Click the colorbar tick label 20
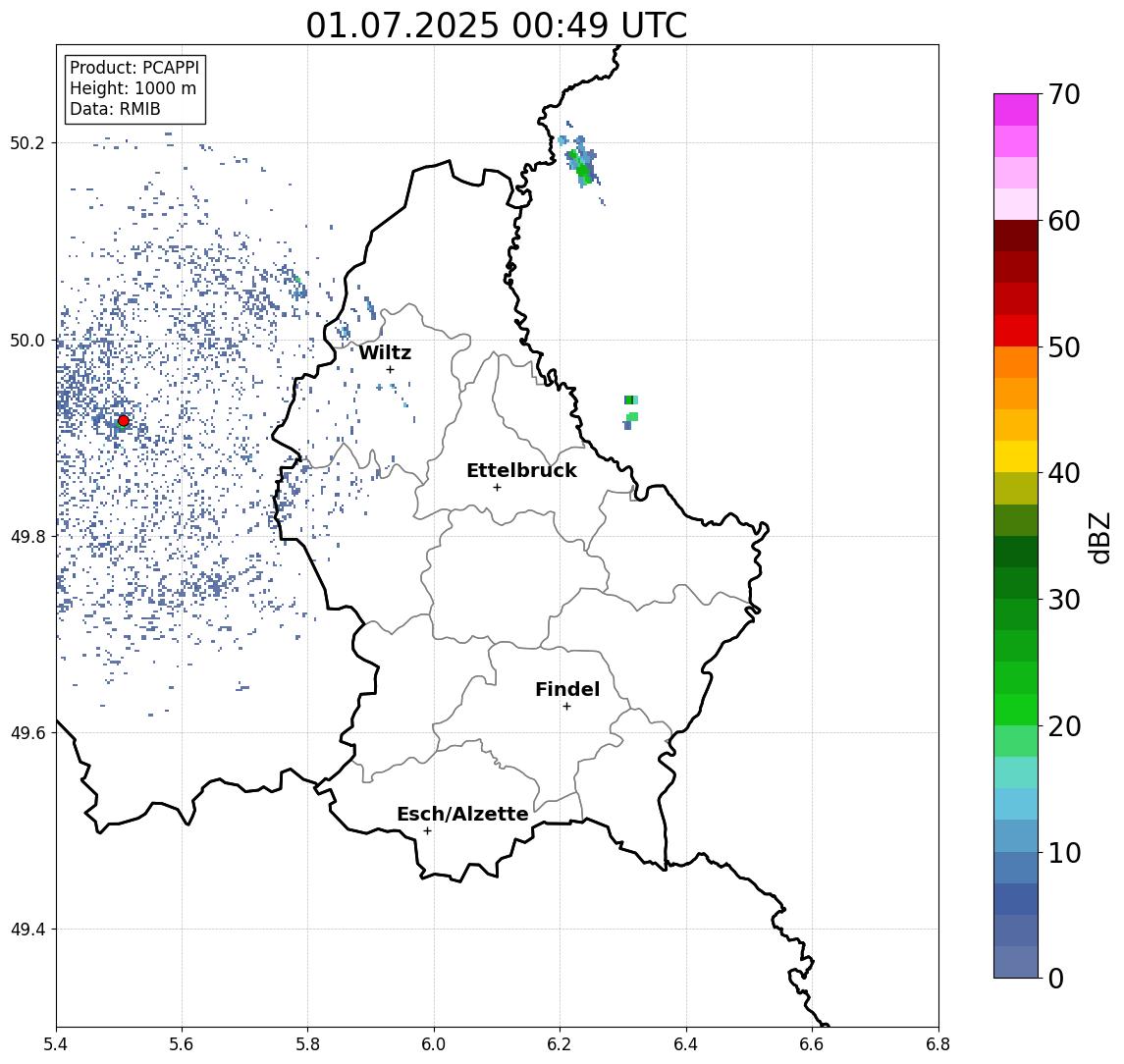This screenshot has width=1124, height=1064. click(x=1064, y=725)
